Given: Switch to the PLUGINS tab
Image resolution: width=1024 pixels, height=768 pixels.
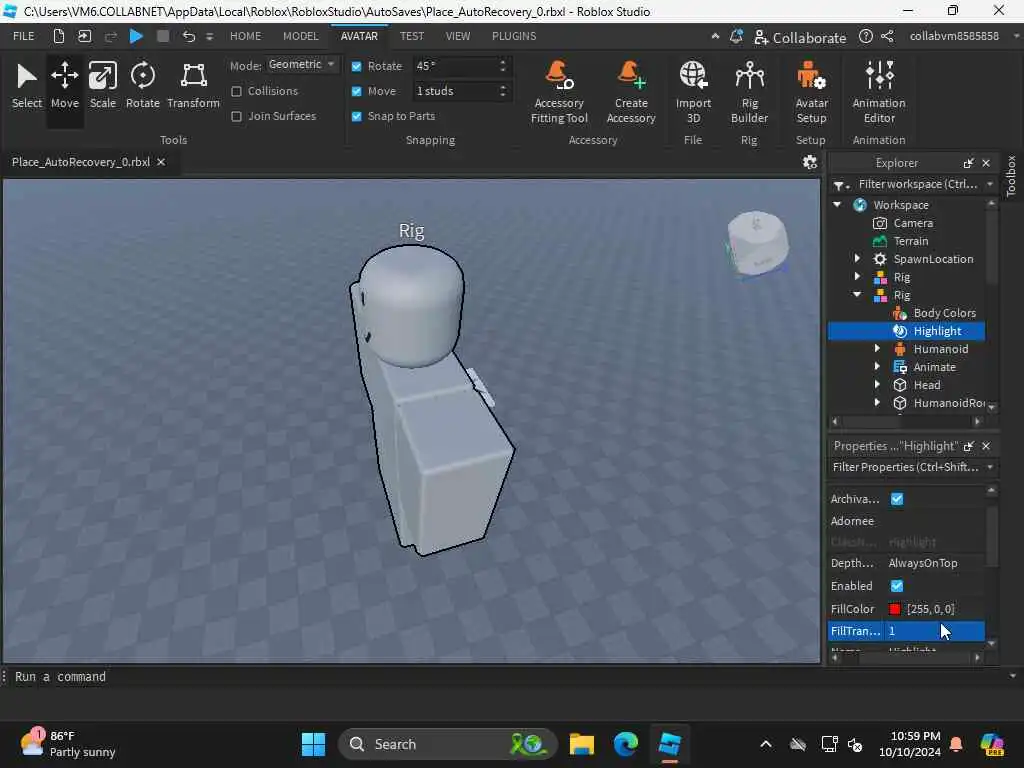Looking at the screenshot, I should pyautogui.click(x=514, y=36).
